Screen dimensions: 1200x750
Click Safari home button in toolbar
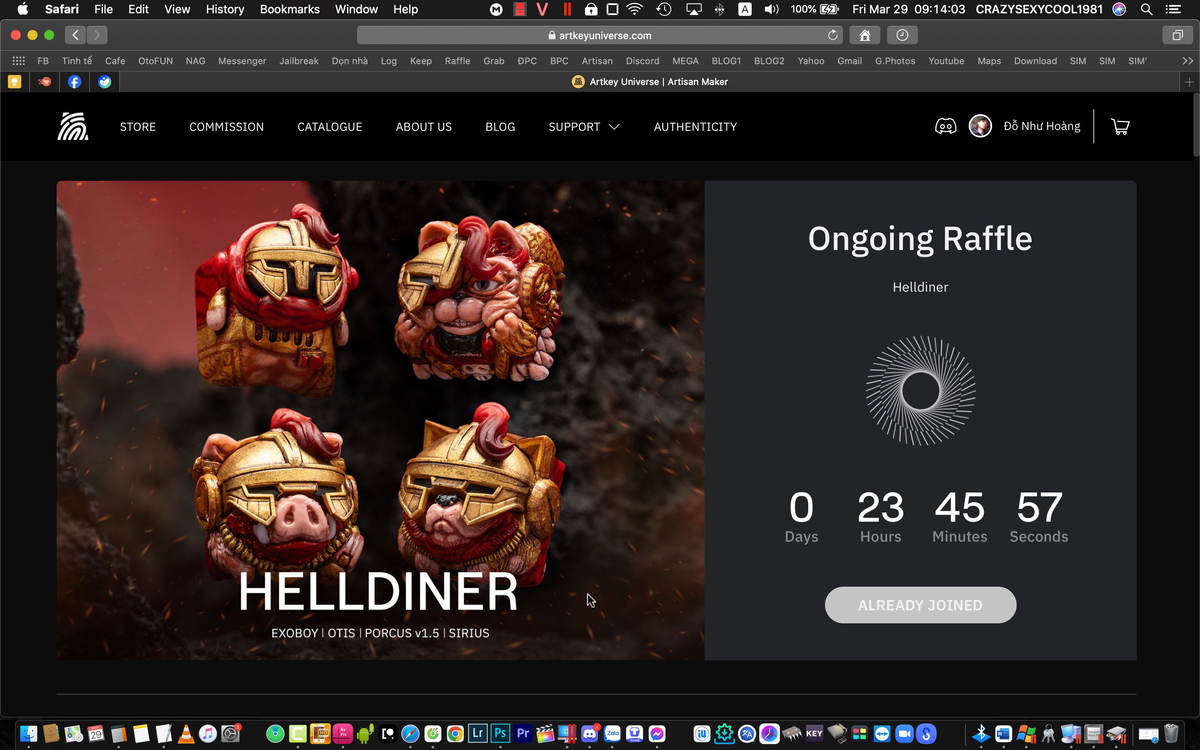(864, 35)
